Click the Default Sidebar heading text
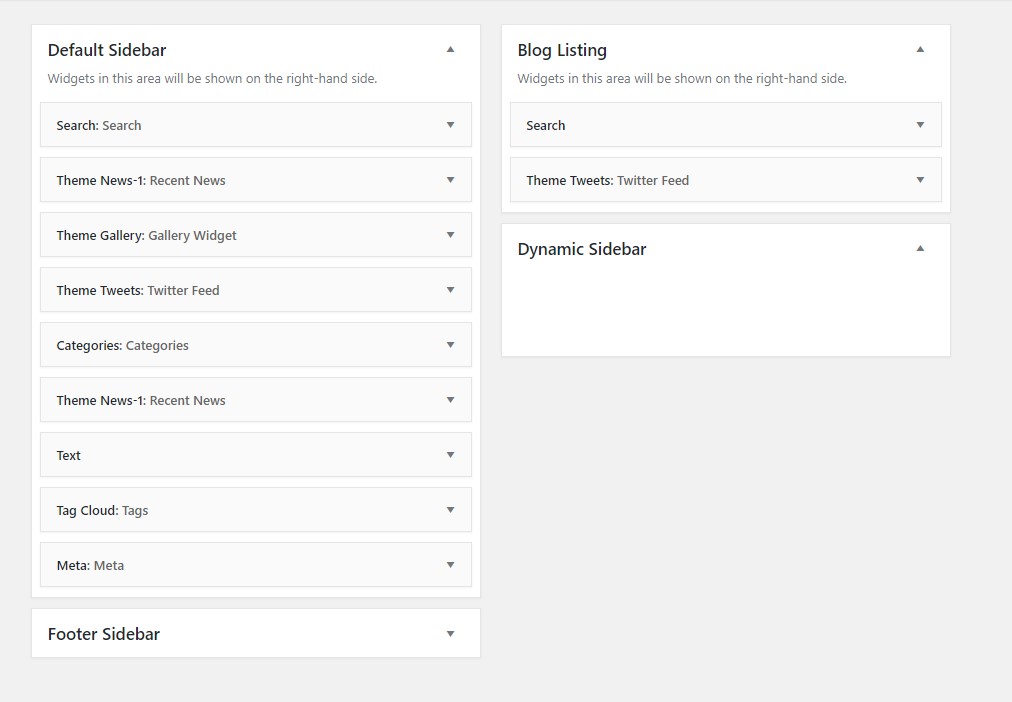 107,50
